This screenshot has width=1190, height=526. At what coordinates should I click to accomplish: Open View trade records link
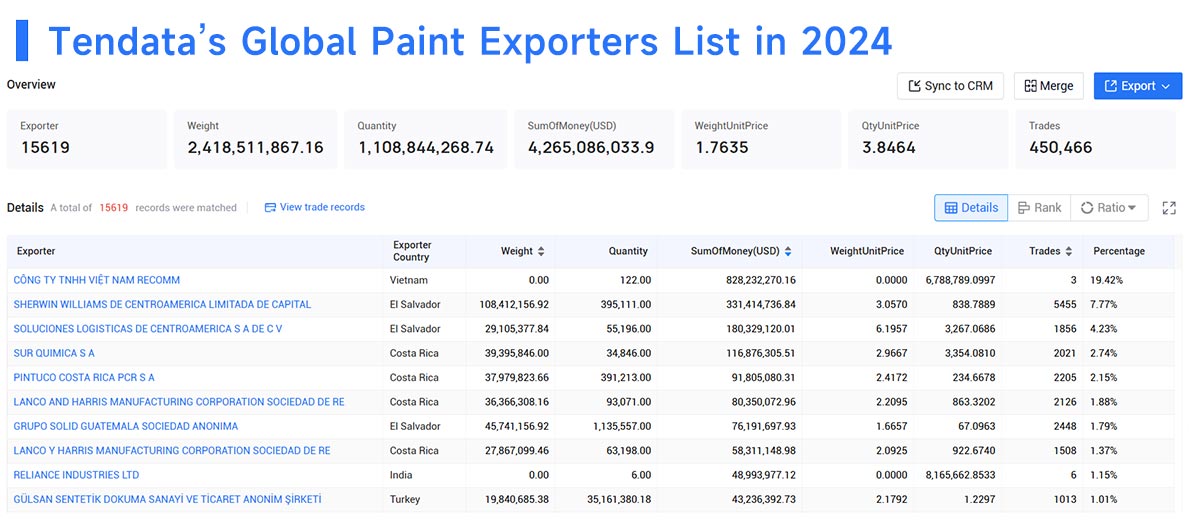[x=322, y=207]
